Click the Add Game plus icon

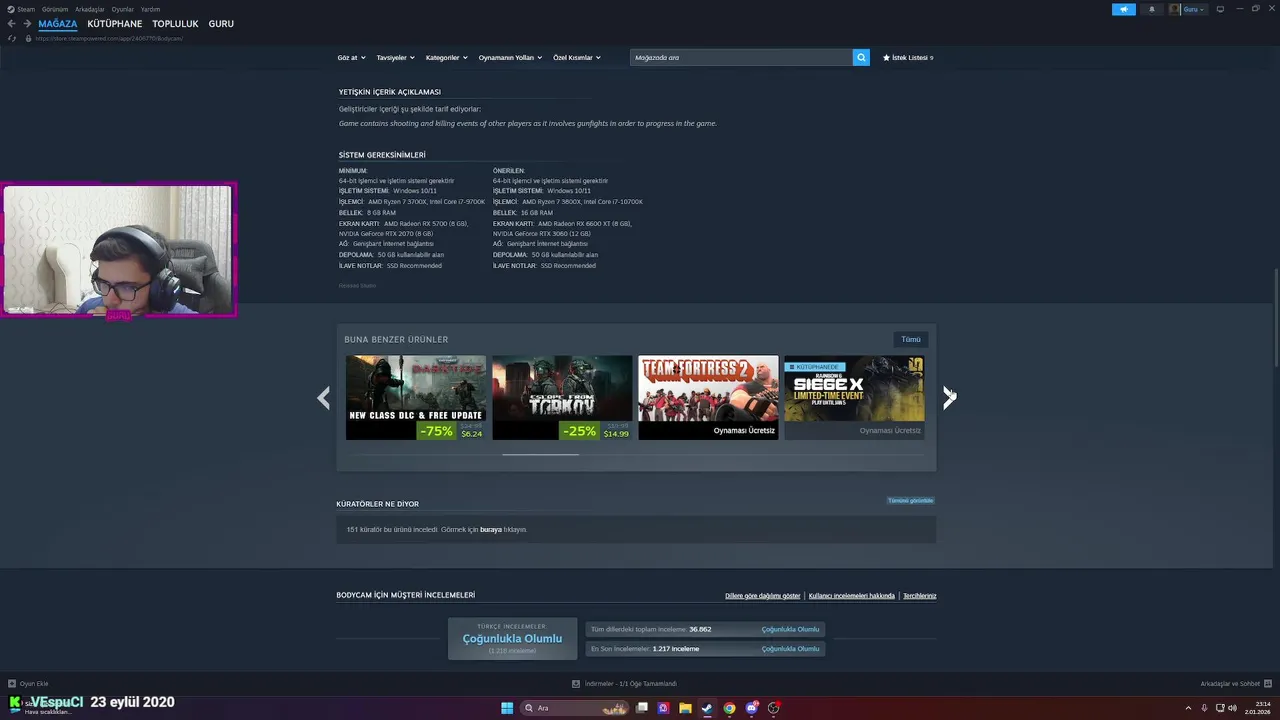tap(12, 684)
